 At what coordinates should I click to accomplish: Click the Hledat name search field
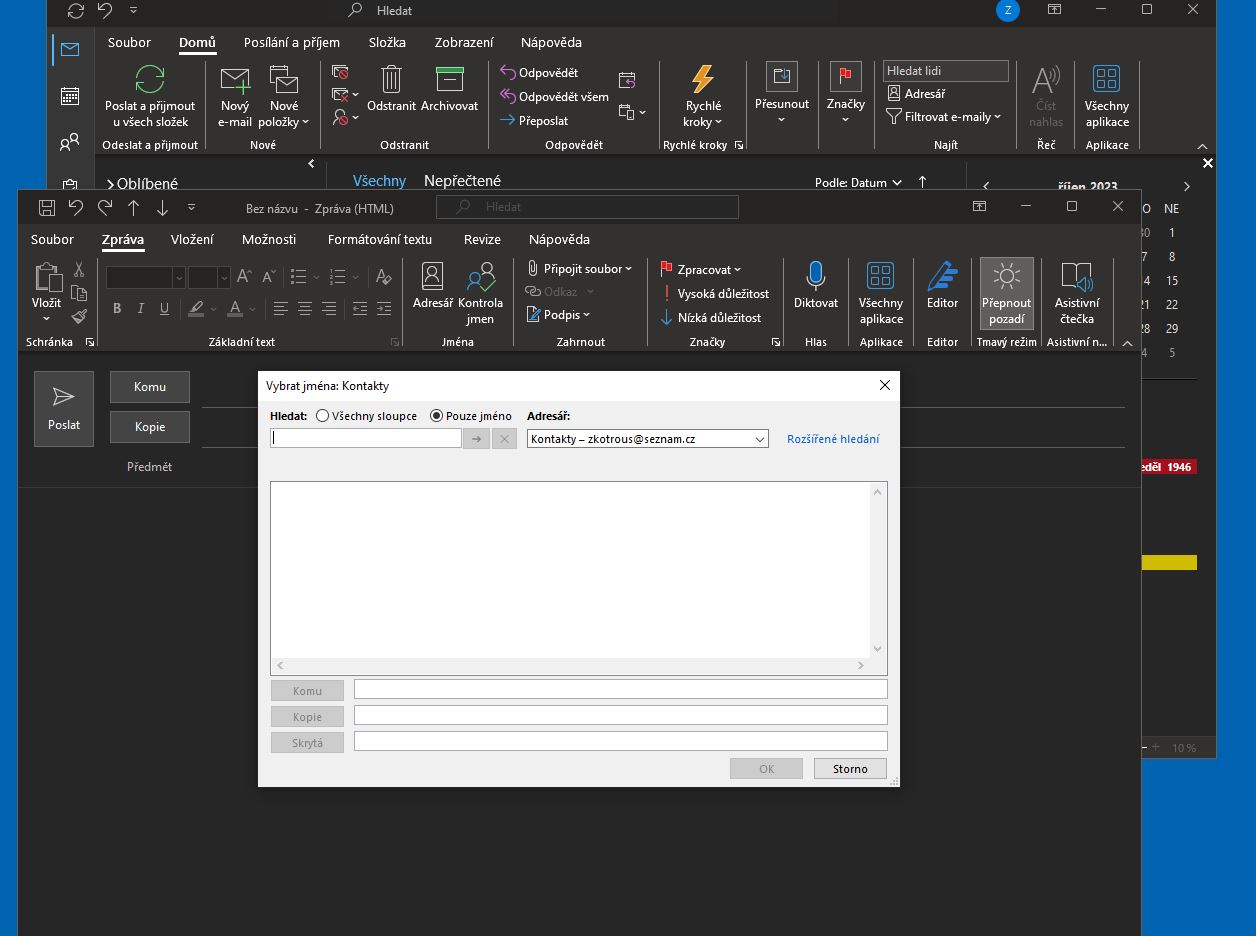366,438
